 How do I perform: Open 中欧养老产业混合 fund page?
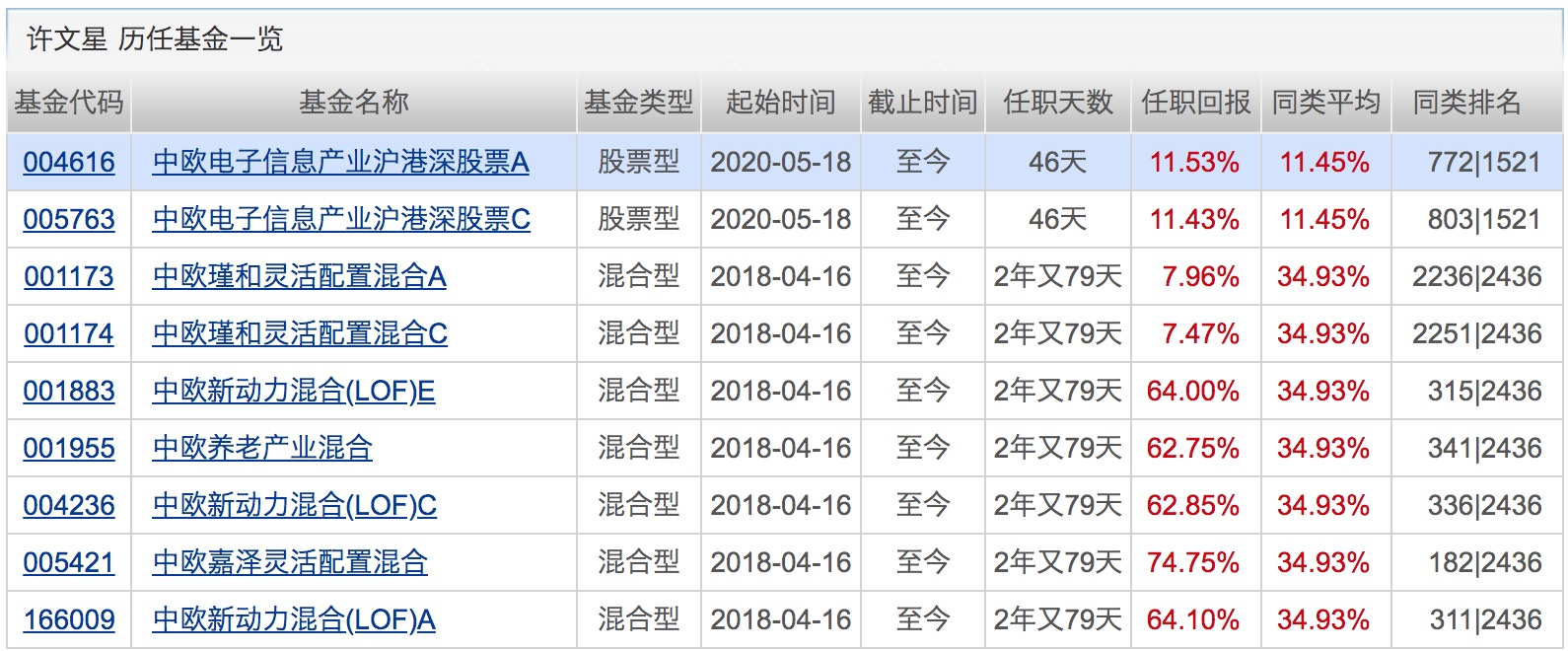click(262, 448)
